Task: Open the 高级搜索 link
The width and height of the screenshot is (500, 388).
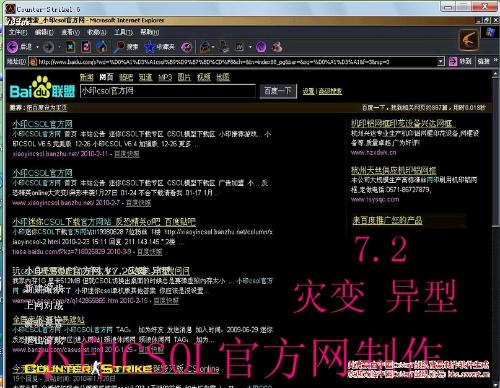Action: point(330,91)
